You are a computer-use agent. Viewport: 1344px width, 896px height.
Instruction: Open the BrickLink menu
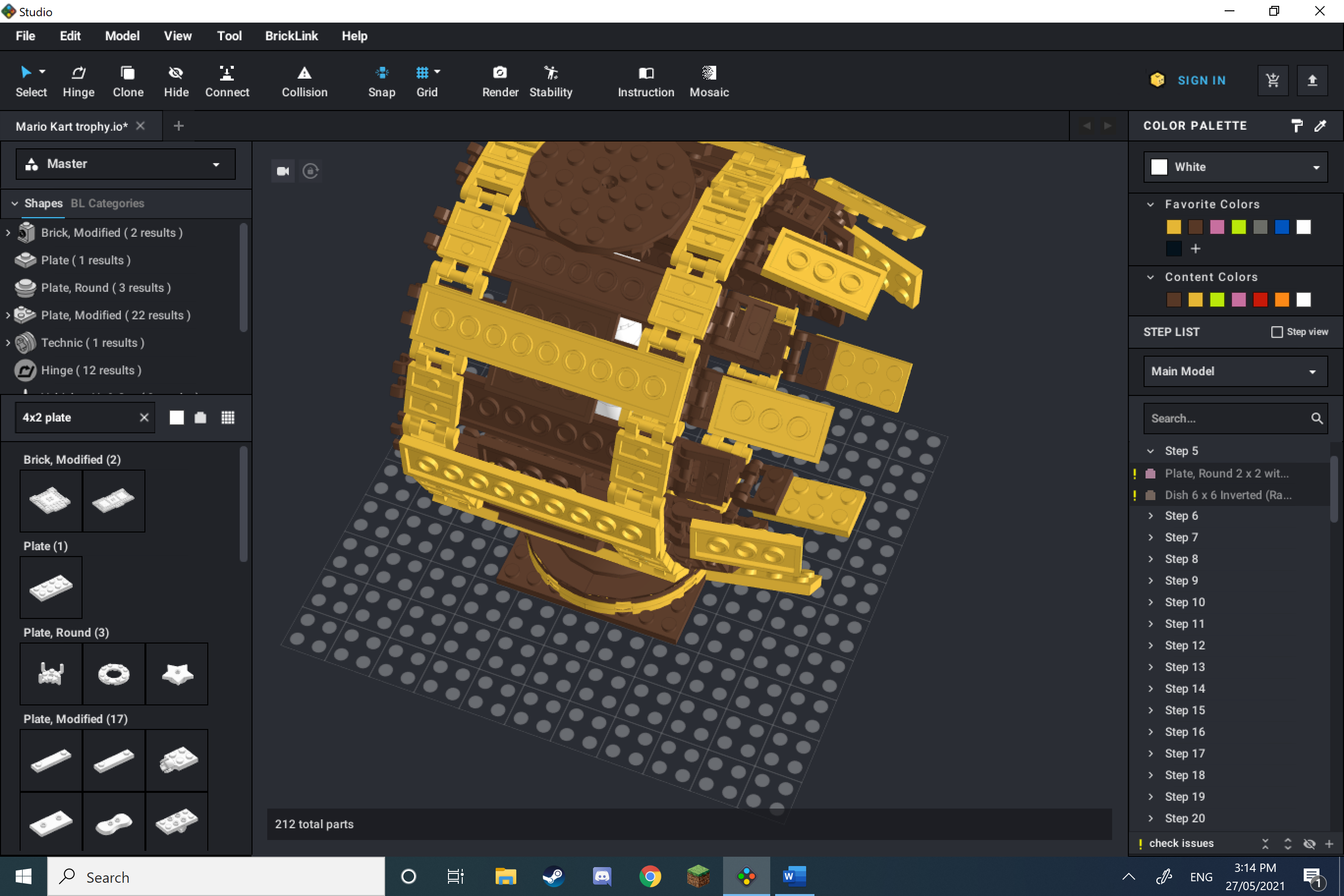(x=291, y=36)
